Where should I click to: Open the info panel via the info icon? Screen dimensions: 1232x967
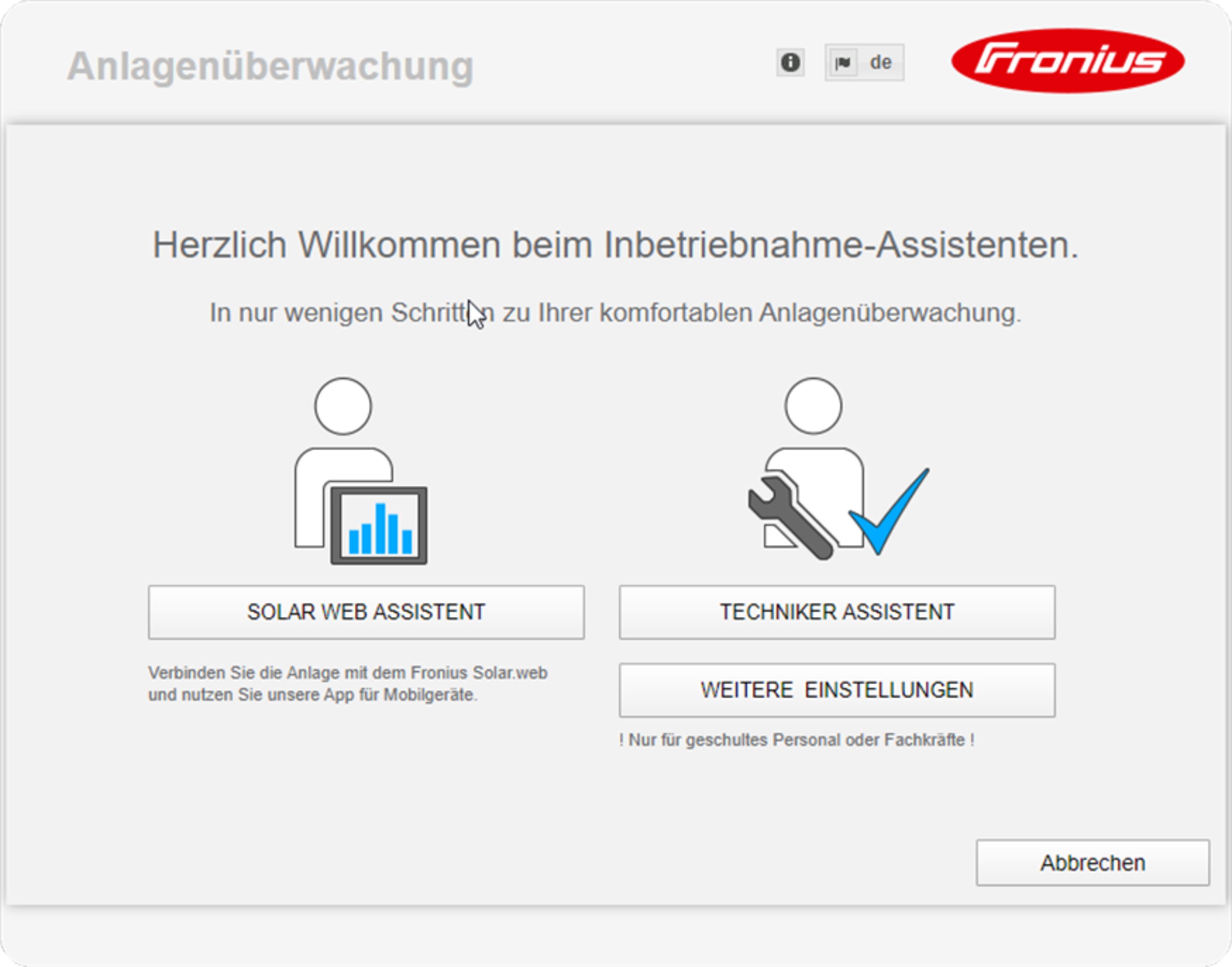(x=789, y=63)
